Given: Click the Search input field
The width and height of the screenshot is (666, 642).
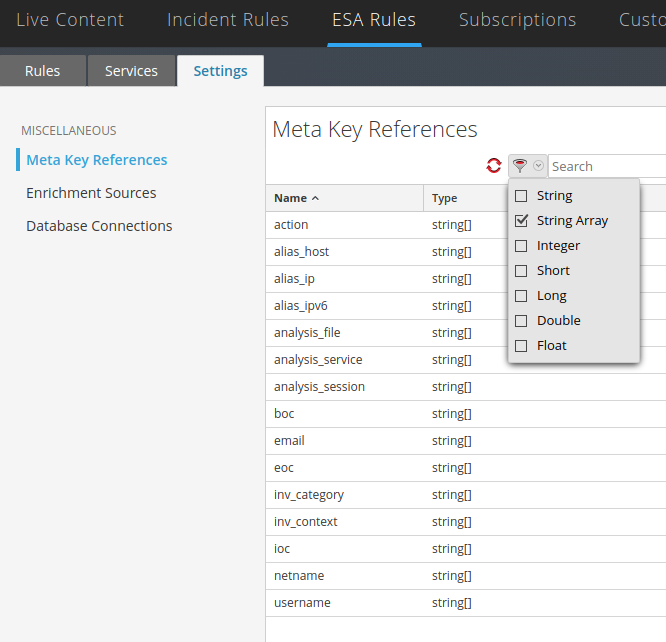Looking at the screenshot, I should (605, 166).
